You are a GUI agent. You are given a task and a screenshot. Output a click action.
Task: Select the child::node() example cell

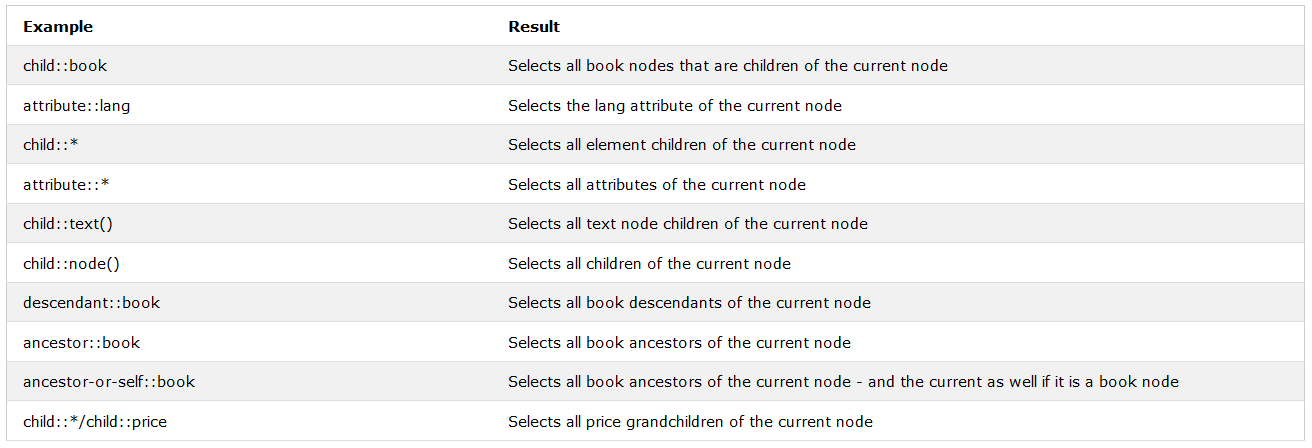point(249,263)
